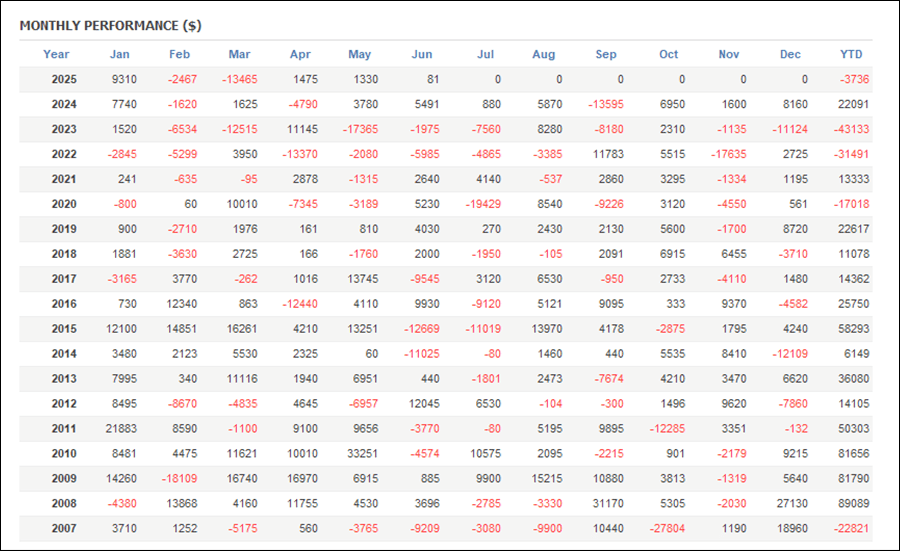The width and height of the screenshot is (900, 551).
Task: Click the YTD column header
Action: [851, 54]
